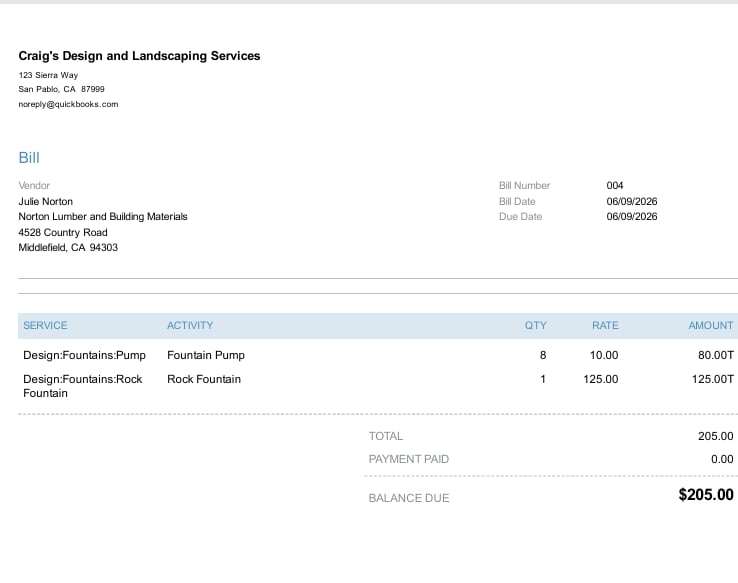
Task: Click the Bill Number label
Action: [x=524, y=185]
